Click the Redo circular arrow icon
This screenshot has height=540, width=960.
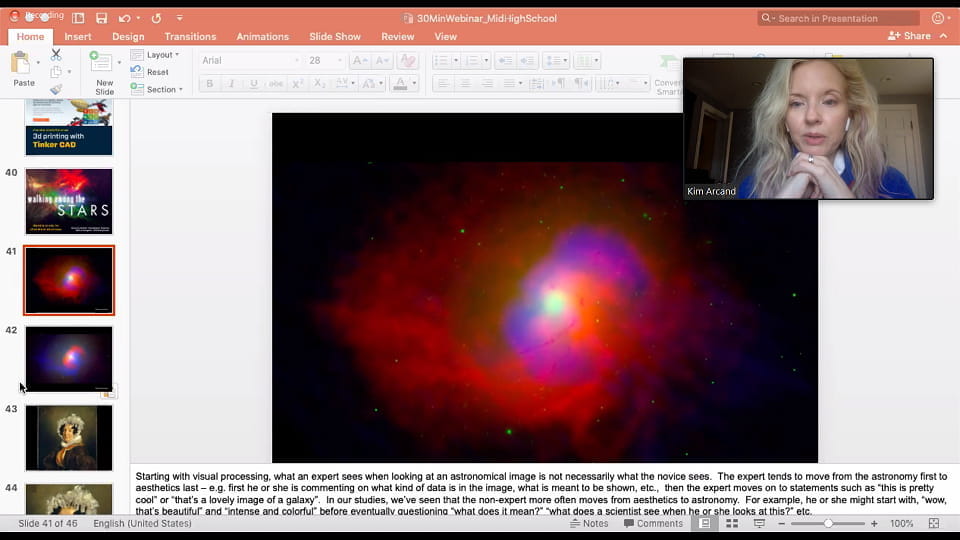click(156, 18)
